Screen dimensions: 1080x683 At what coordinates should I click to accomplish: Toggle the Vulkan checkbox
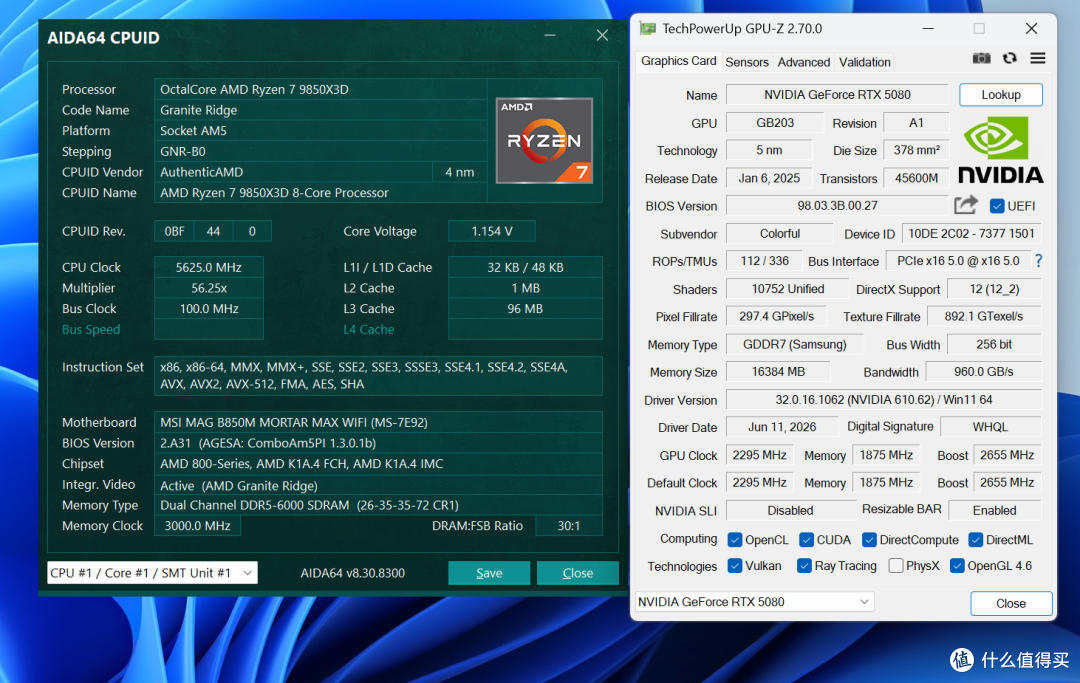735,566
